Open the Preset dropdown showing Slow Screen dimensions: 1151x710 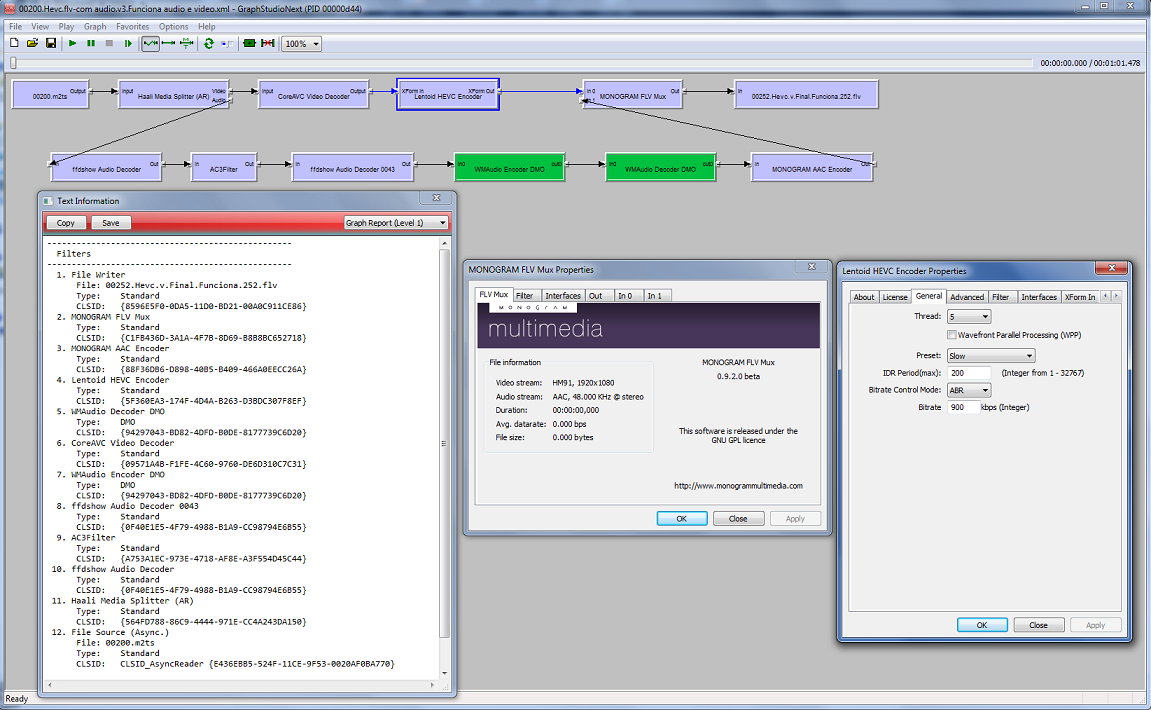(991, 356)
